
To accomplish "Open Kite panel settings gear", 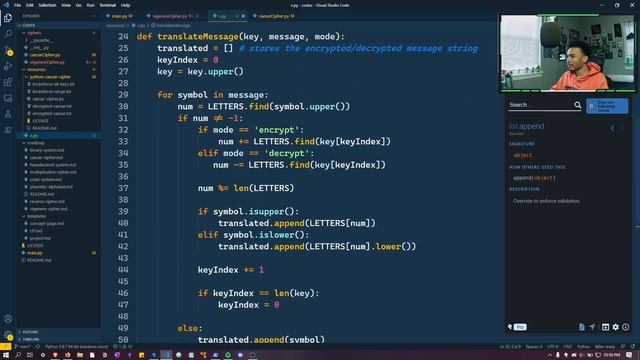I will [616, 327].
